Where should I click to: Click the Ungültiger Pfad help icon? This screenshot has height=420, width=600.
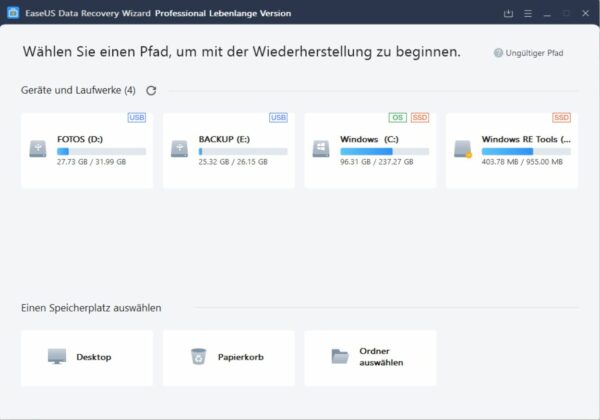[498, 53]
